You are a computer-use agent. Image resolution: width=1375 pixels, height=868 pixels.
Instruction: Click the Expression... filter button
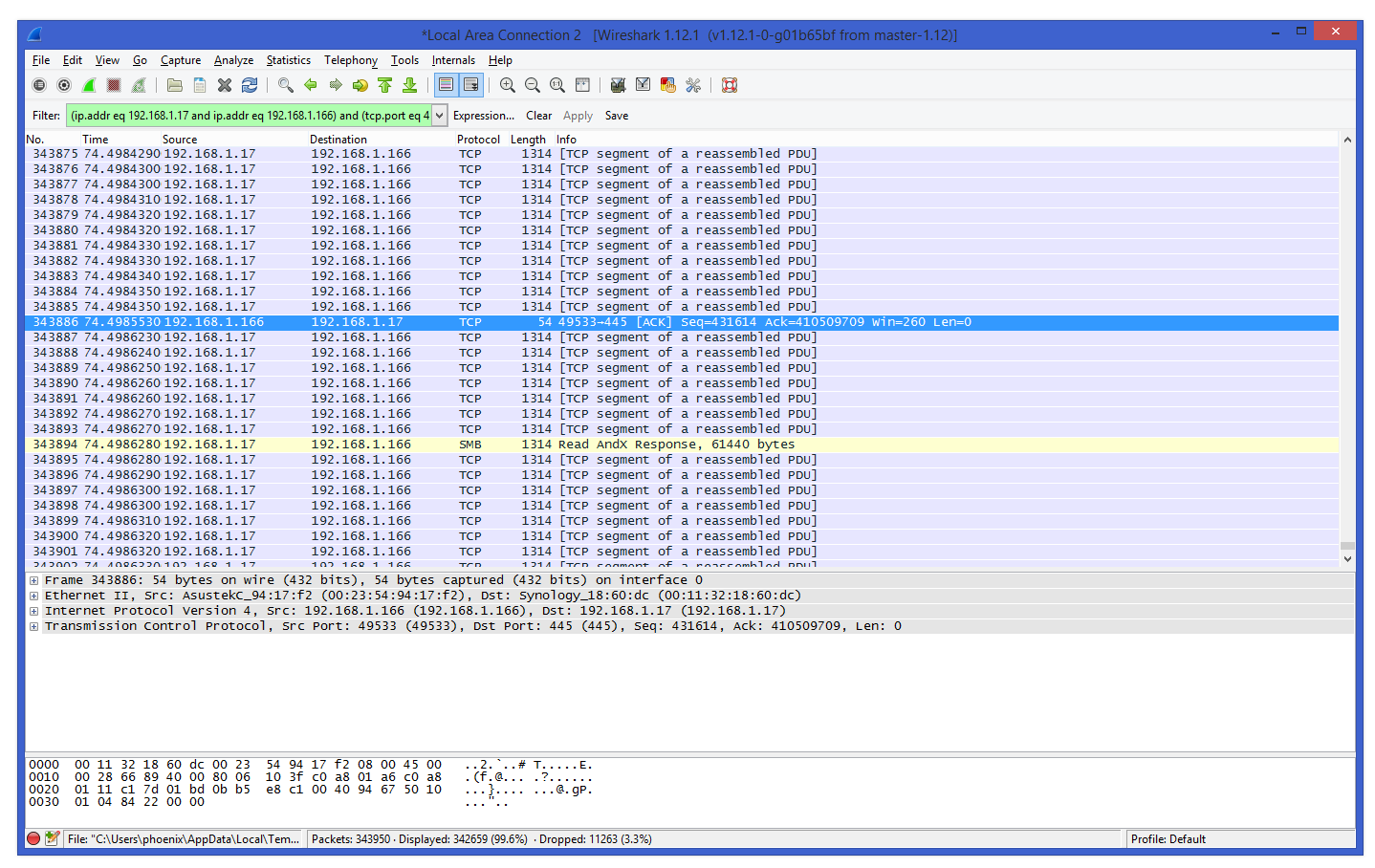tap(484, 116)
